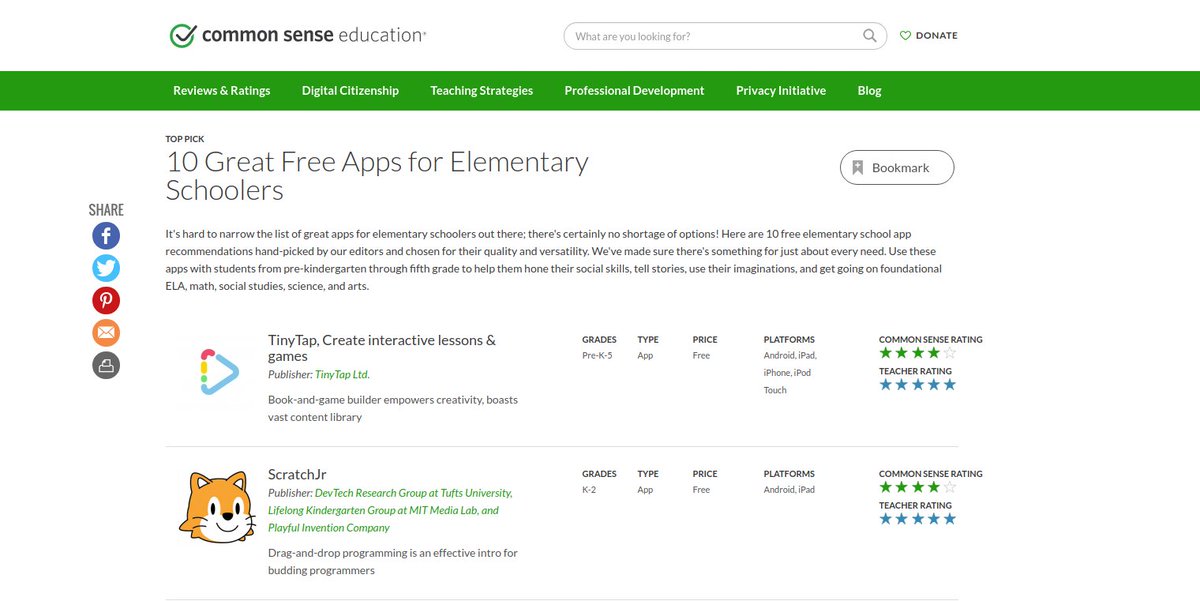Open Digital Citizenship menu
Viewport: 1200px width, 601px height.
pos(350,90)
